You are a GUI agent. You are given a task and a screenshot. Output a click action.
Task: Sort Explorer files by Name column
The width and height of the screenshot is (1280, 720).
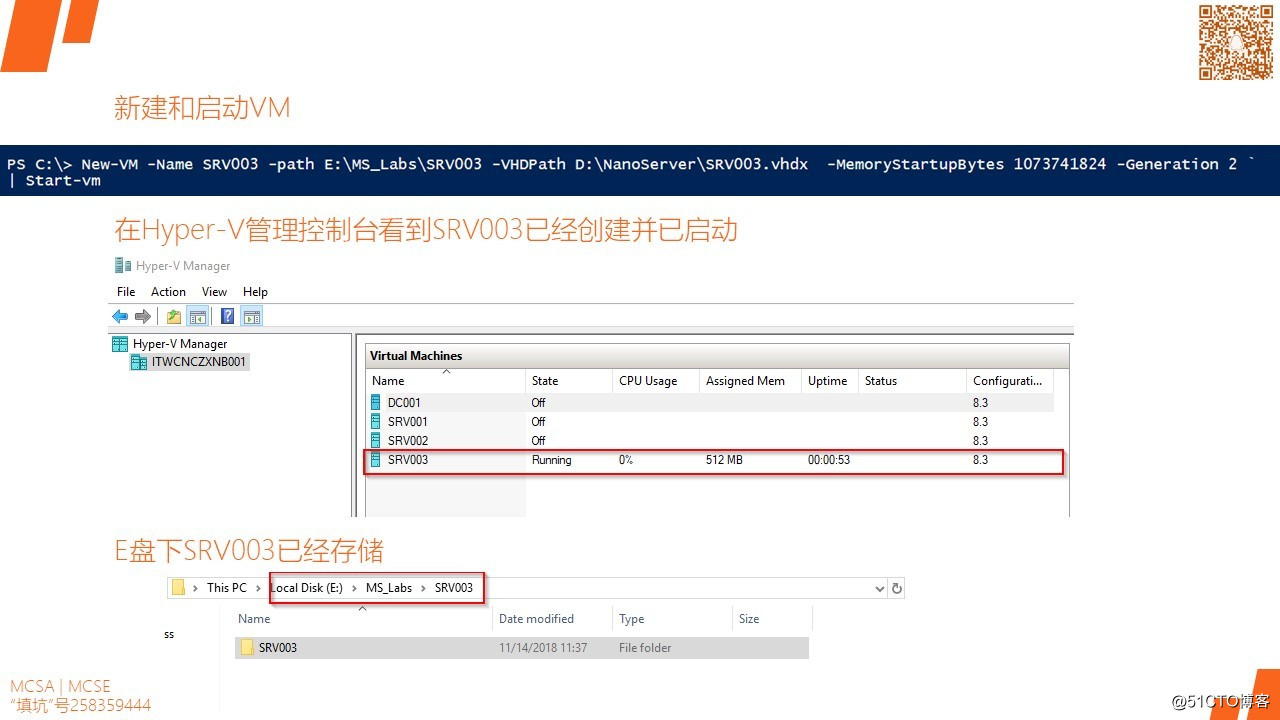tap(362, 619)
